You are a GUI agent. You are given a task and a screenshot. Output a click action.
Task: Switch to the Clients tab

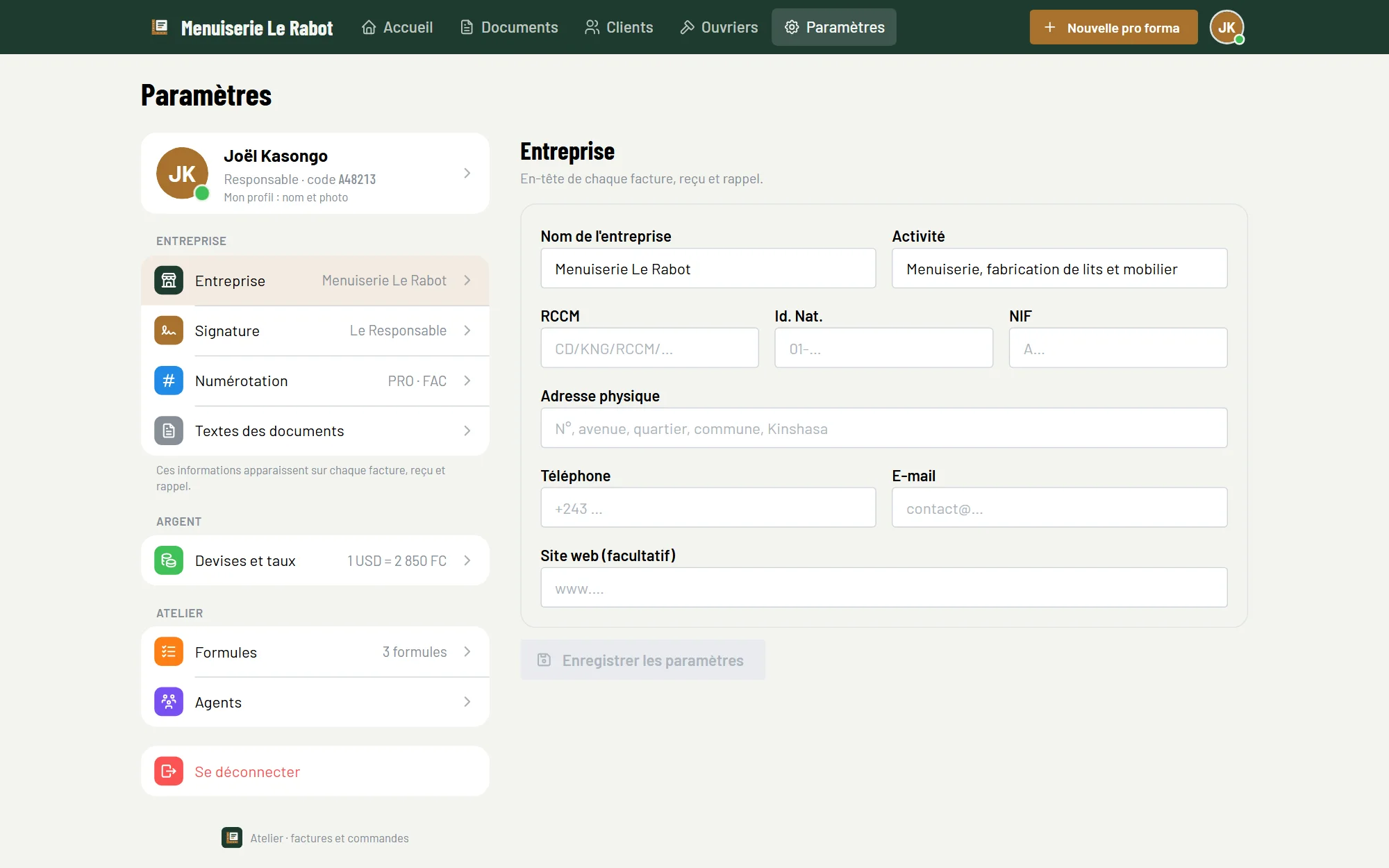[619, 27]
